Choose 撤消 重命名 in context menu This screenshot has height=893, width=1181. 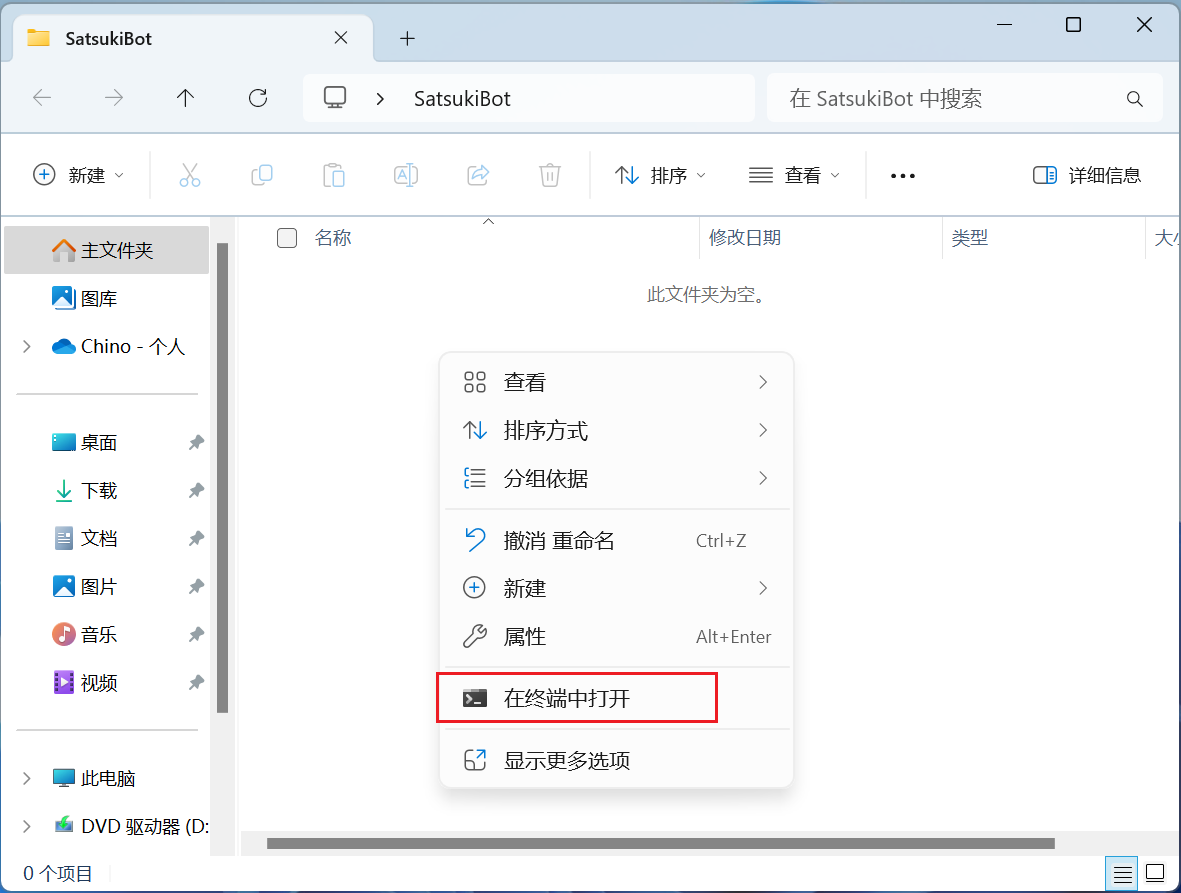click(x=616, y=541)
